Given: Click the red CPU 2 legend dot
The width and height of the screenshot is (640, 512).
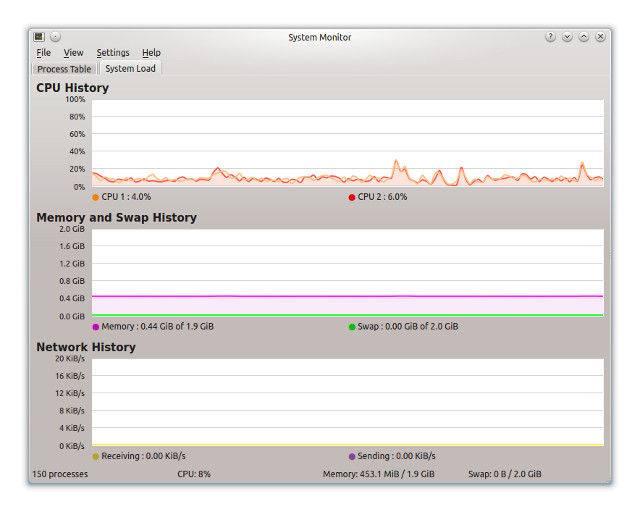Looking at the screenshot, I should tap(352, 197).
